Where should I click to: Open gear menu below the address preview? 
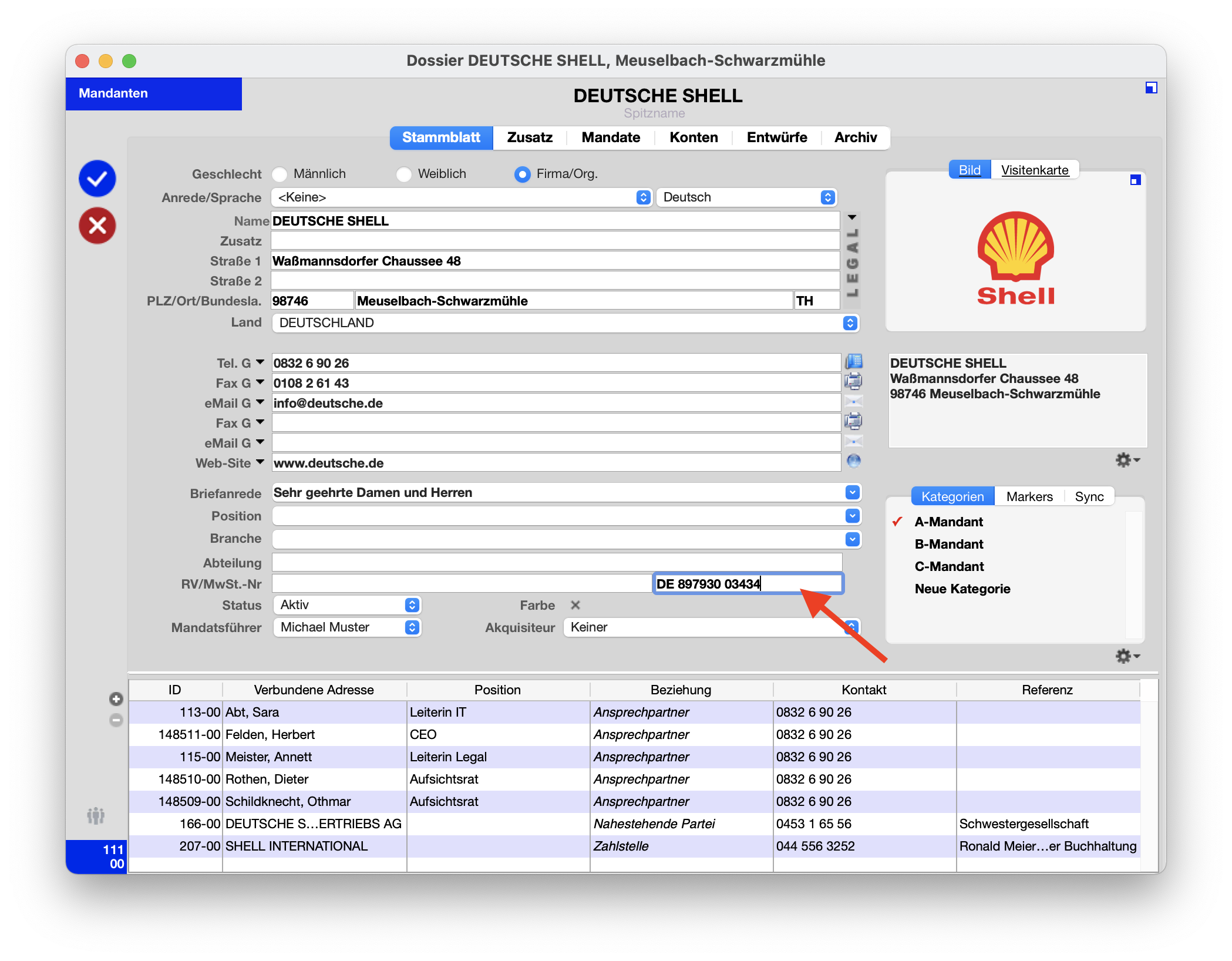[x=1127, y=459]
